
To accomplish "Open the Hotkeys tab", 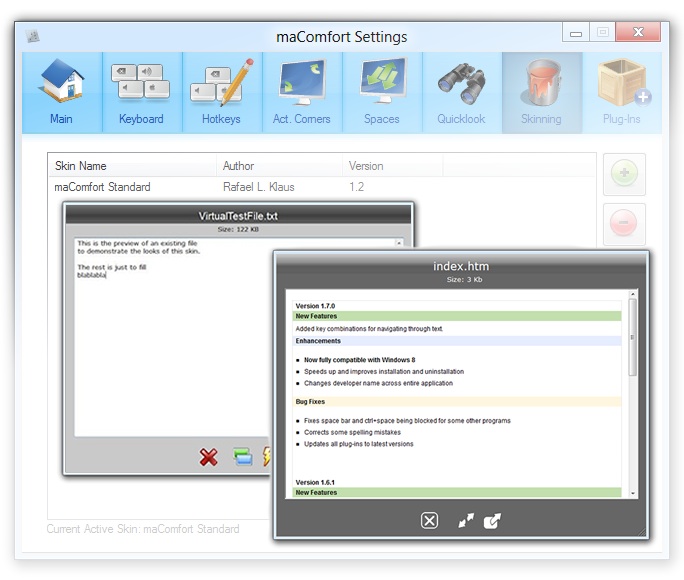I will click(x=222, y=92).
